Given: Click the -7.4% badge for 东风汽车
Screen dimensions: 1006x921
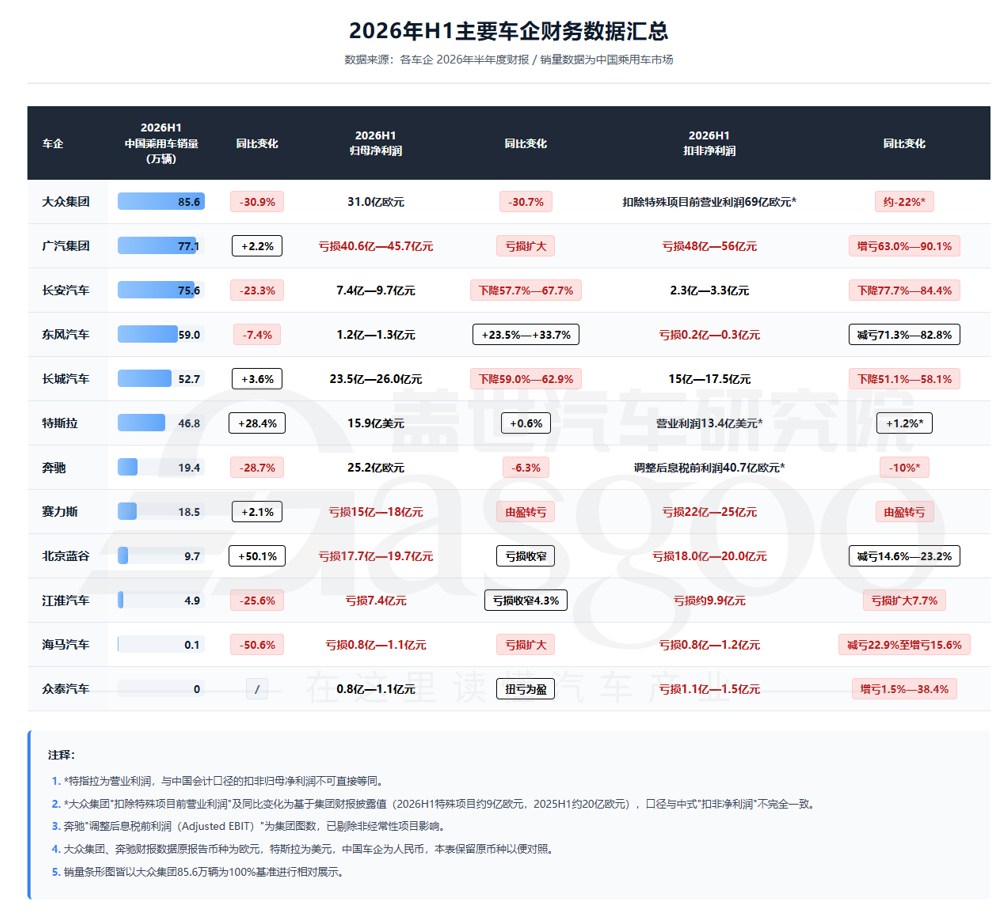Looking at the screenshot, I should pyautogui.click(x=257, y=334).
